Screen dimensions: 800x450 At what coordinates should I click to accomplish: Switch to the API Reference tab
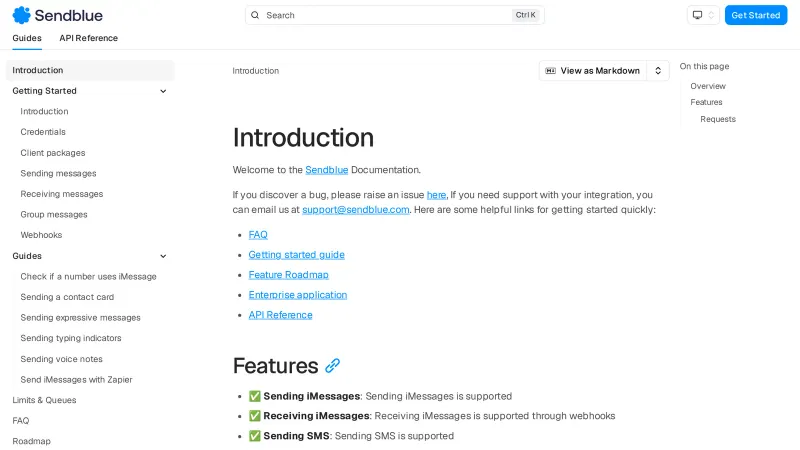pyautogui.click(x=88, y=38)
